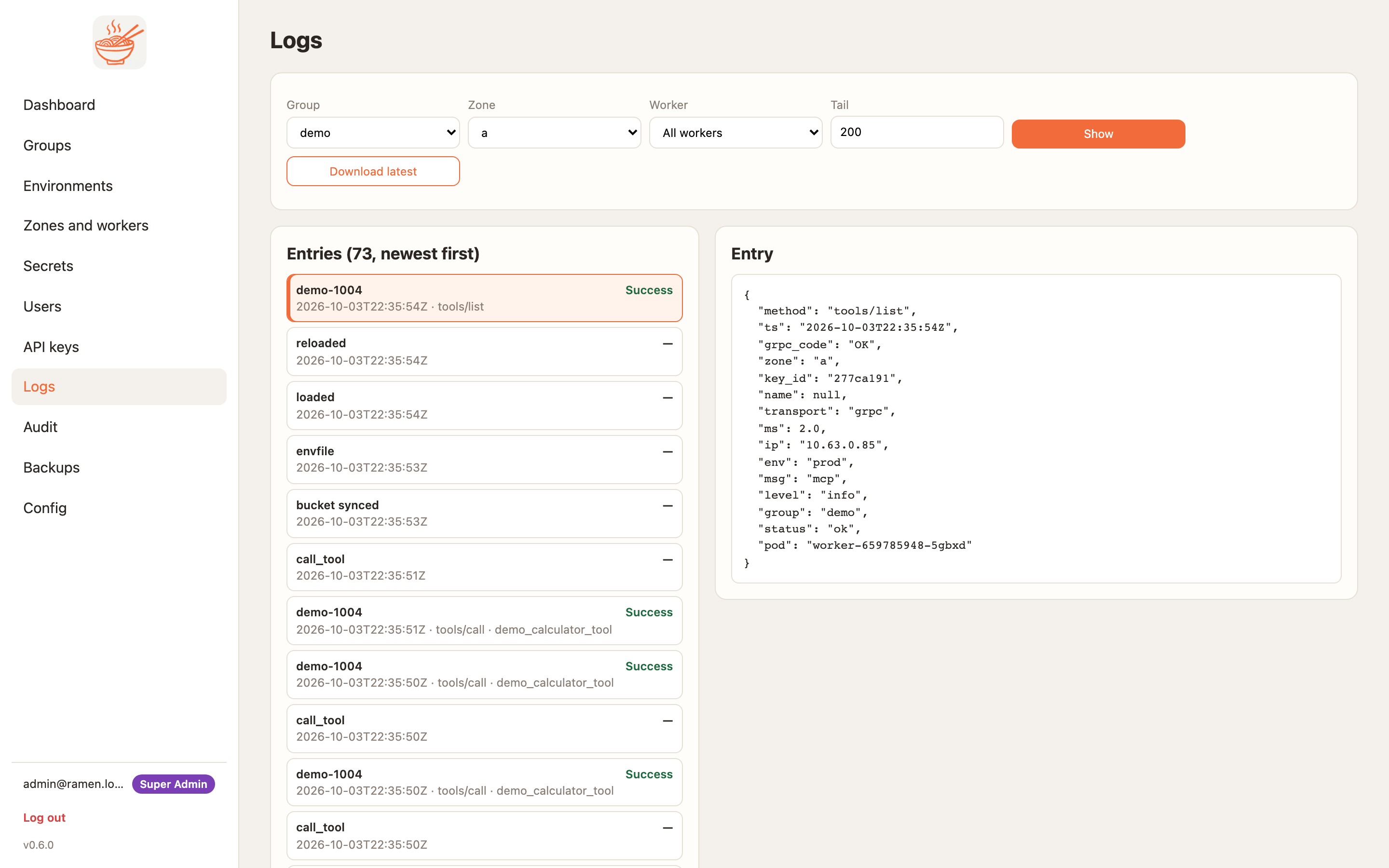Click the orange Show button
The width and height of the screenshot is (1389, 868).
[1098, 134]
